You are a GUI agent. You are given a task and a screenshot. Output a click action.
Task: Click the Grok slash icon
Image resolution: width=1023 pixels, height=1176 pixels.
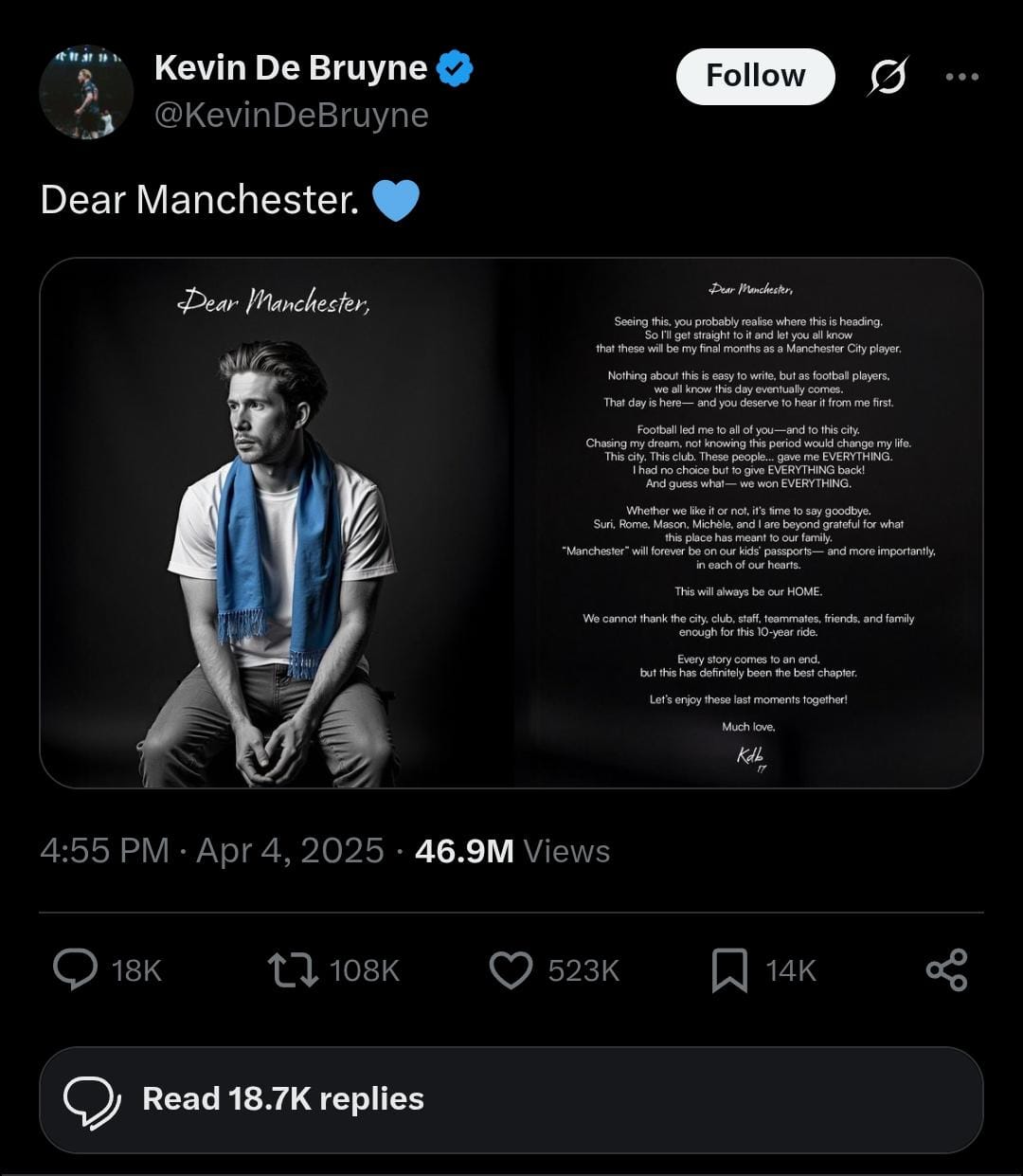click(x=888, y=77)
